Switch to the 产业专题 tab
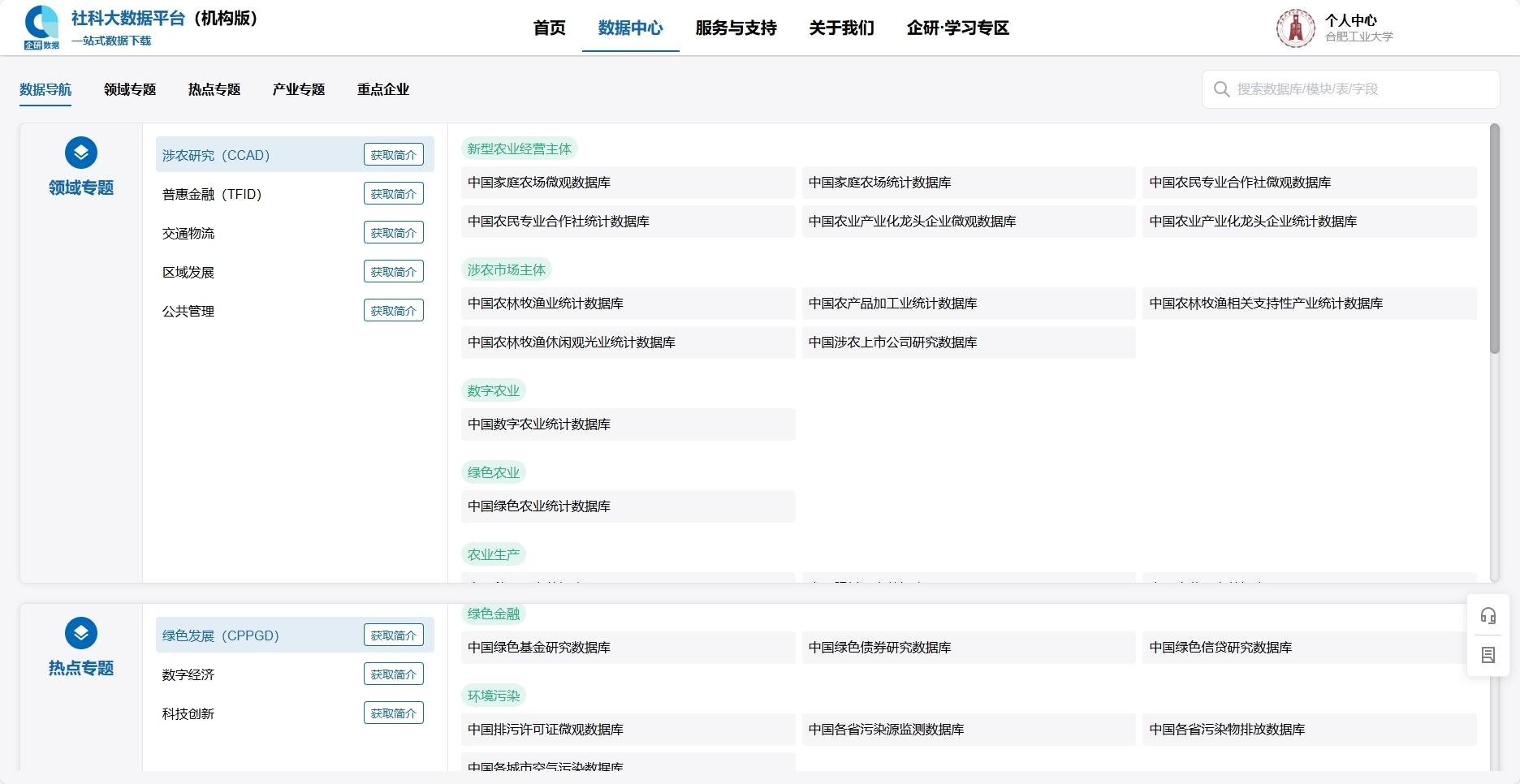 click(298, 89)
